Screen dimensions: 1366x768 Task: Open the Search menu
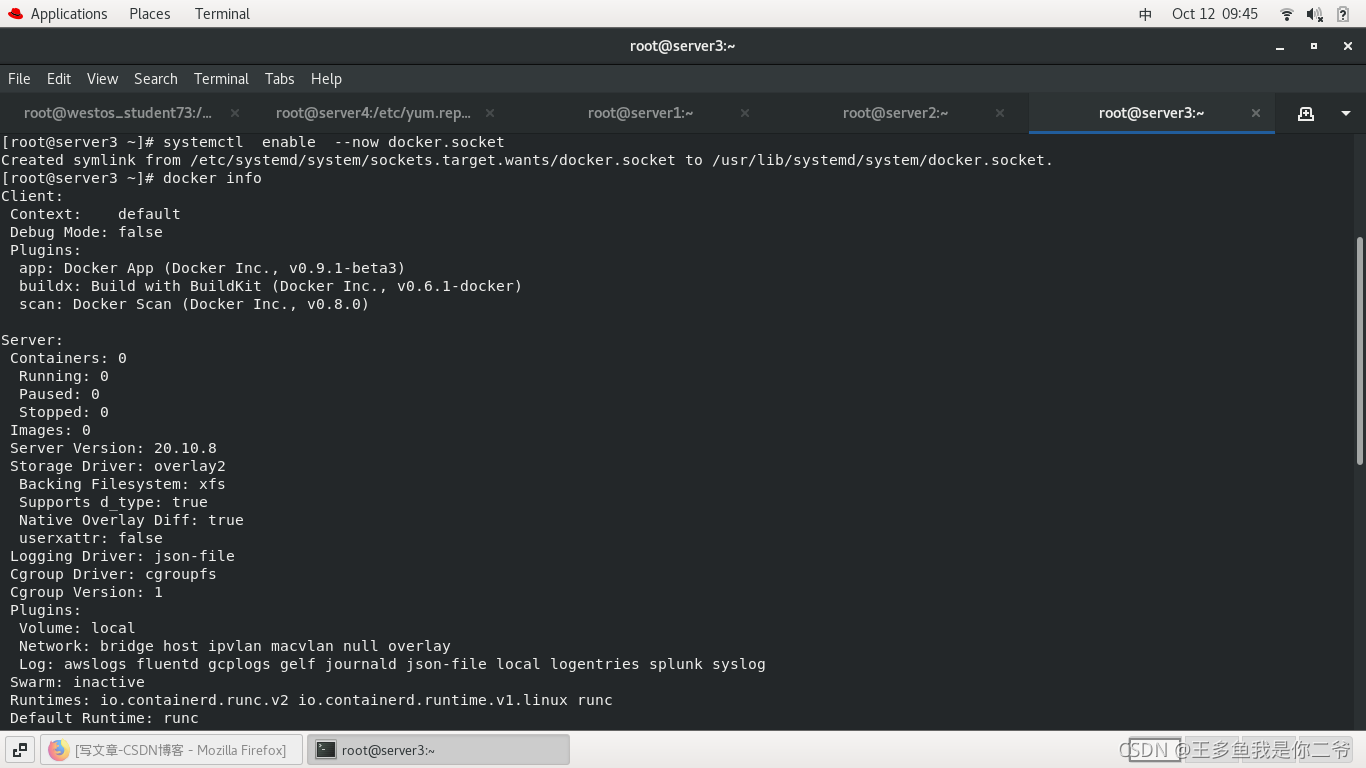(156, 79)
